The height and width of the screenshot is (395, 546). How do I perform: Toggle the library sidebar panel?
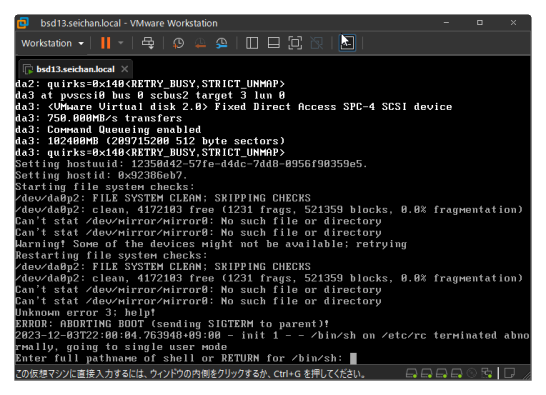(252, 43)
